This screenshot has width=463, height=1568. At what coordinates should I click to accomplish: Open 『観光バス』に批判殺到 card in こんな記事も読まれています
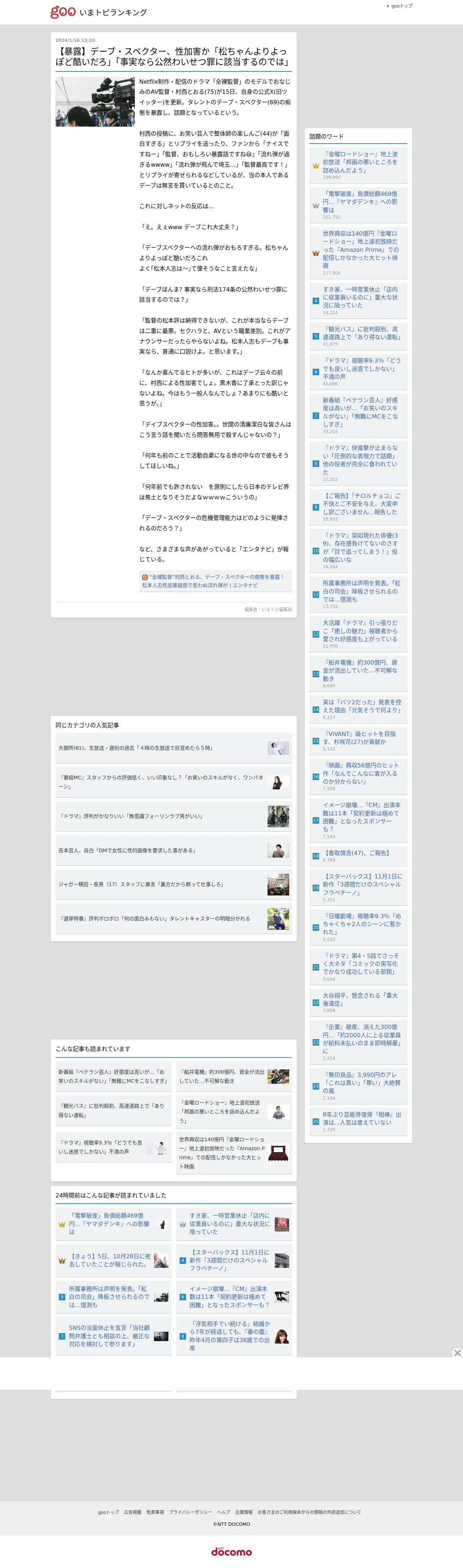tap(113, 1111)
